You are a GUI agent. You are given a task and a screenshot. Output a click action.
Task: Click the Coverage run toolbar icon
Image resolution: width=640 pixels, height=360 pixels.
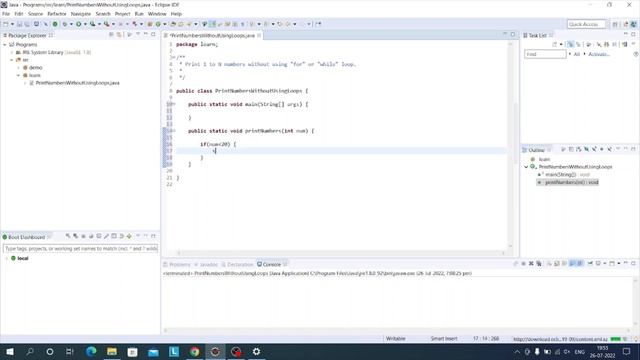tap(93, 24)
